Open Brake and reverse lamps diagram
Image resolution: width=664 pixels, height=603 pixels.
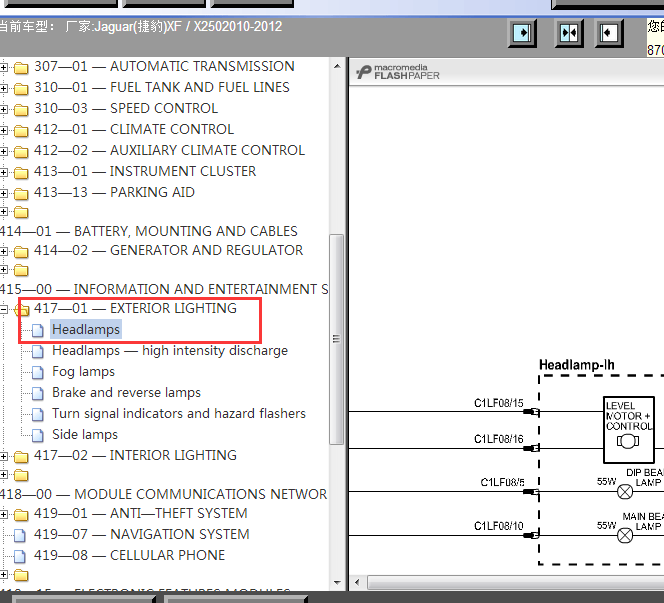pyautogui.click(x=126, y=393)
